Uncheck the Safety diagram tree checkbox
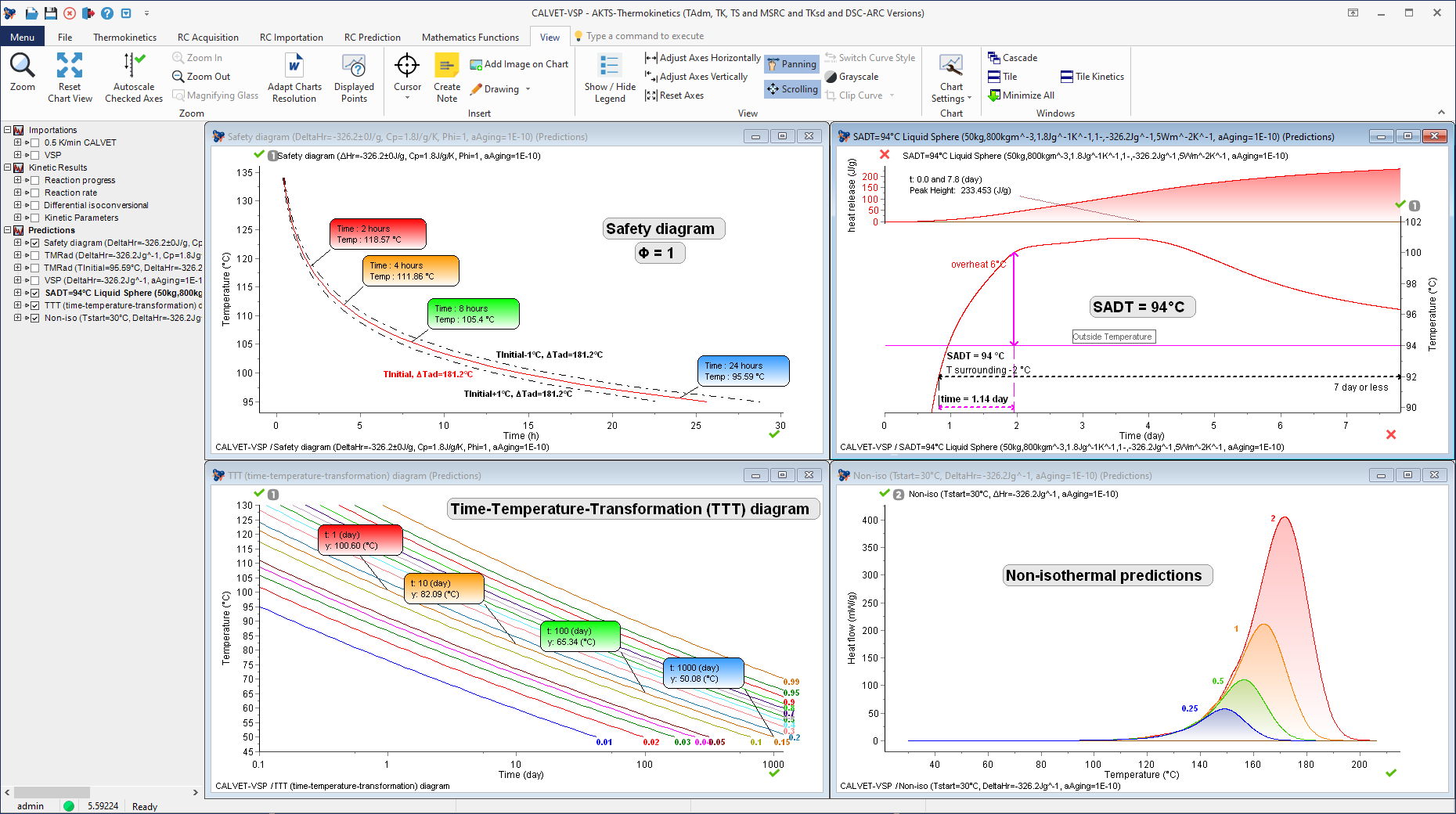Image resolution: width=1456 pixels, height=814 pixels. tap(35, 243)
